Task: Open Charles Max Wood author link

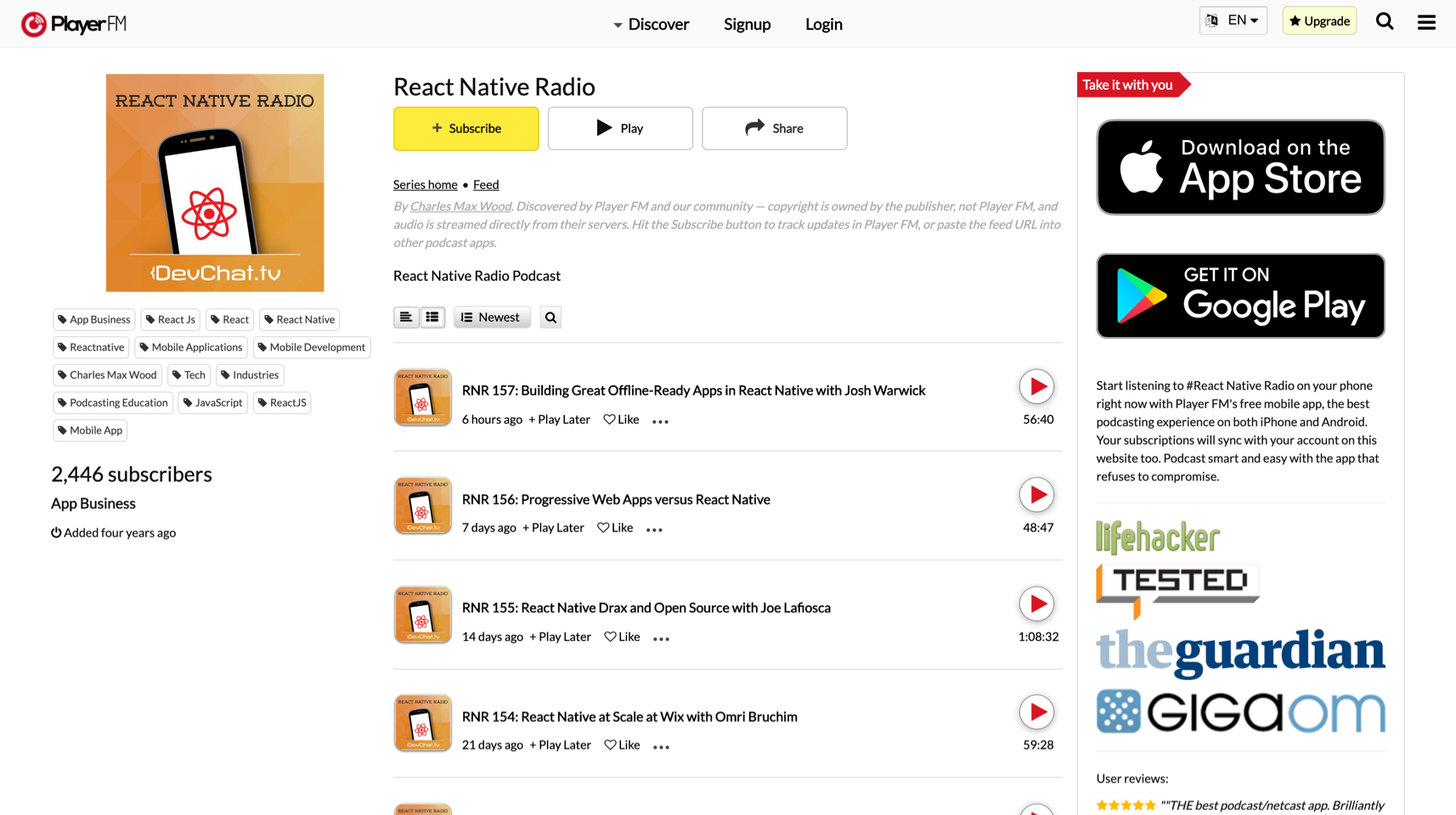Action: click(x=460, y=206)
